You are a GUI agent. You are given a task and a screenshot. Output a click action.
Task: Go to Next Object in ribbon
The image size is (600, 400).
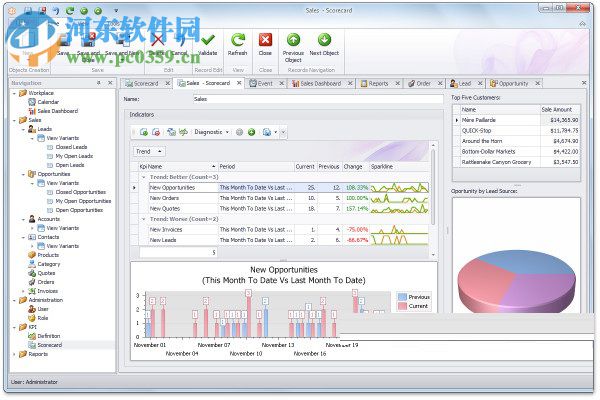[x=324, y=44]
